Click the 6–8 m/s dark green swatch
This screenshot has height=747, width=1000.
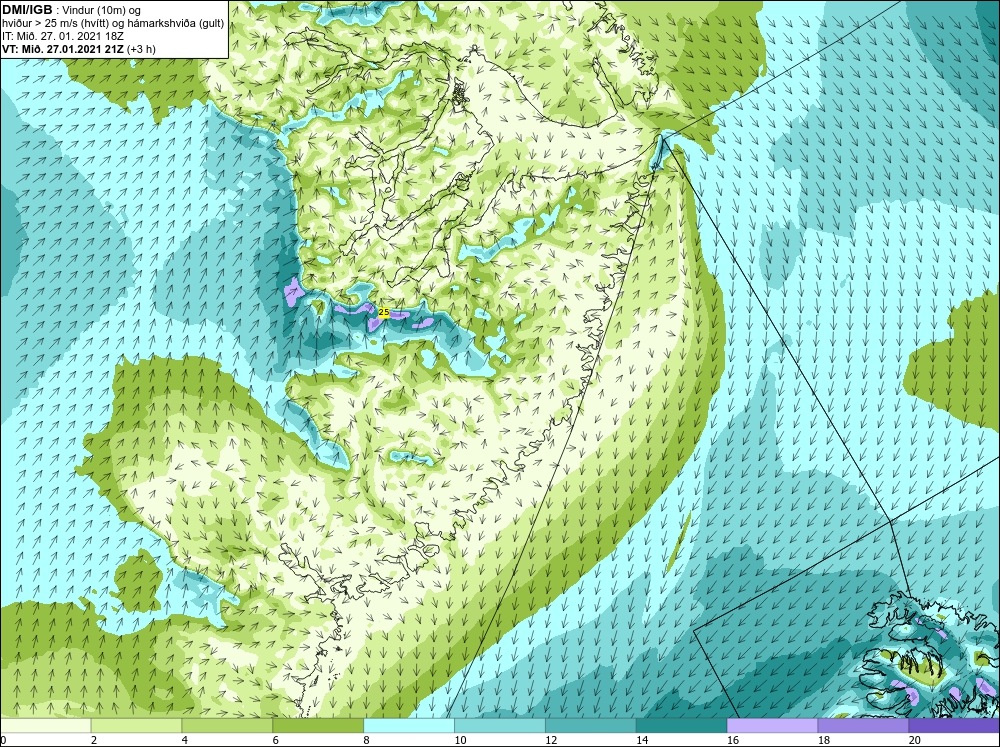point(318,725)
